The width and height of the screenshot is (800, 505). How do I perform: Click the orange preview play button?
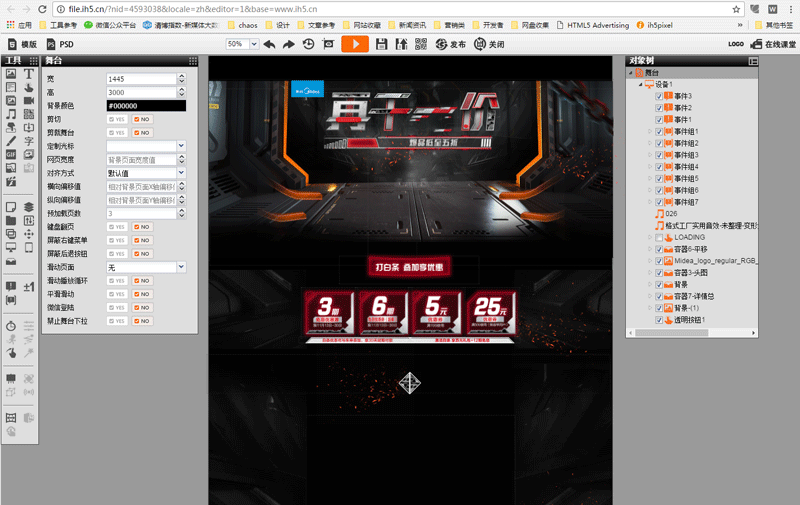coord(354,44)
